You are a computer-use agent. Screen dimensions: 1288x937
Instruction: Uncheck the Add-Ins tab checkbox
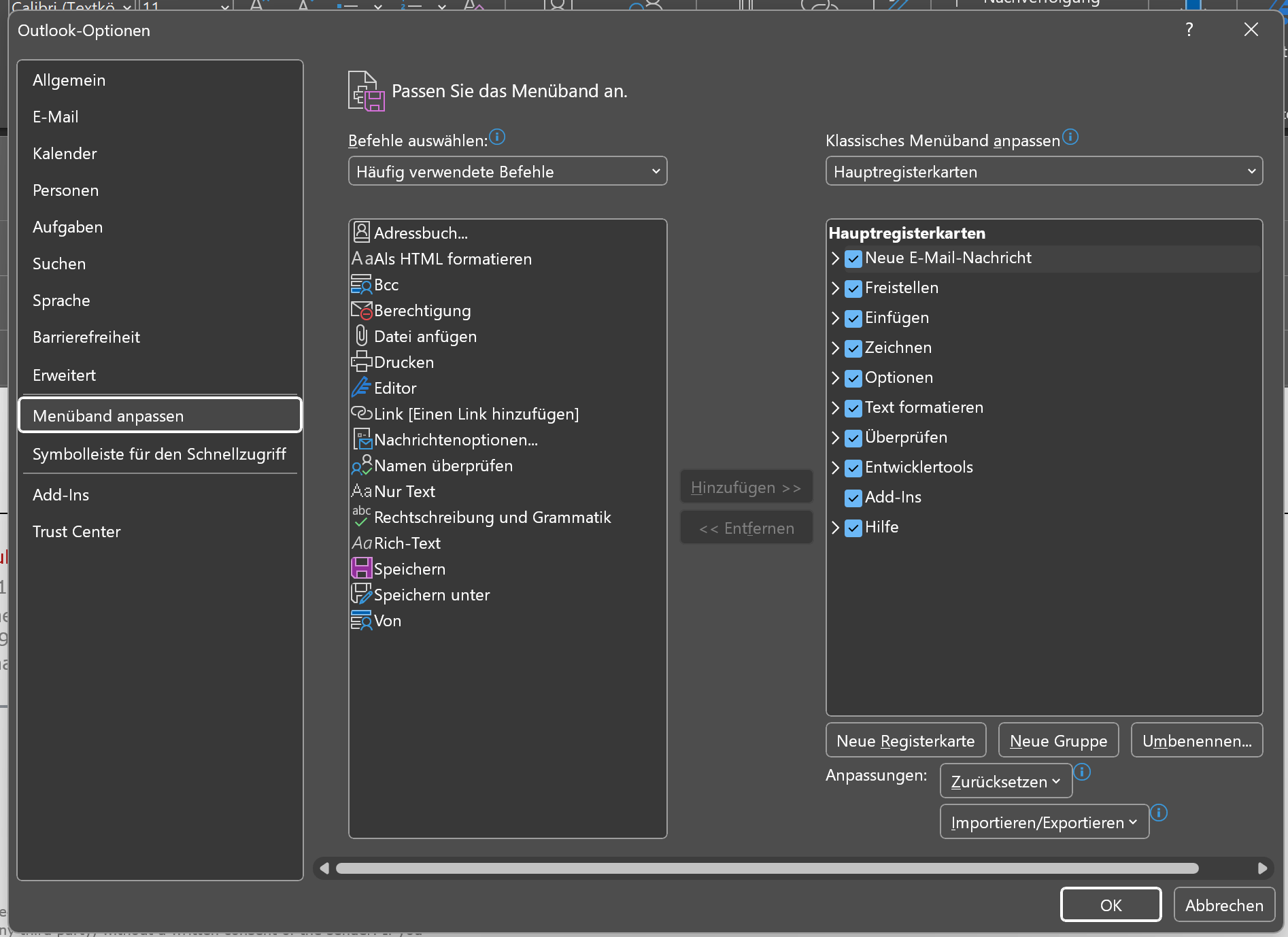(x=853, y=498)
